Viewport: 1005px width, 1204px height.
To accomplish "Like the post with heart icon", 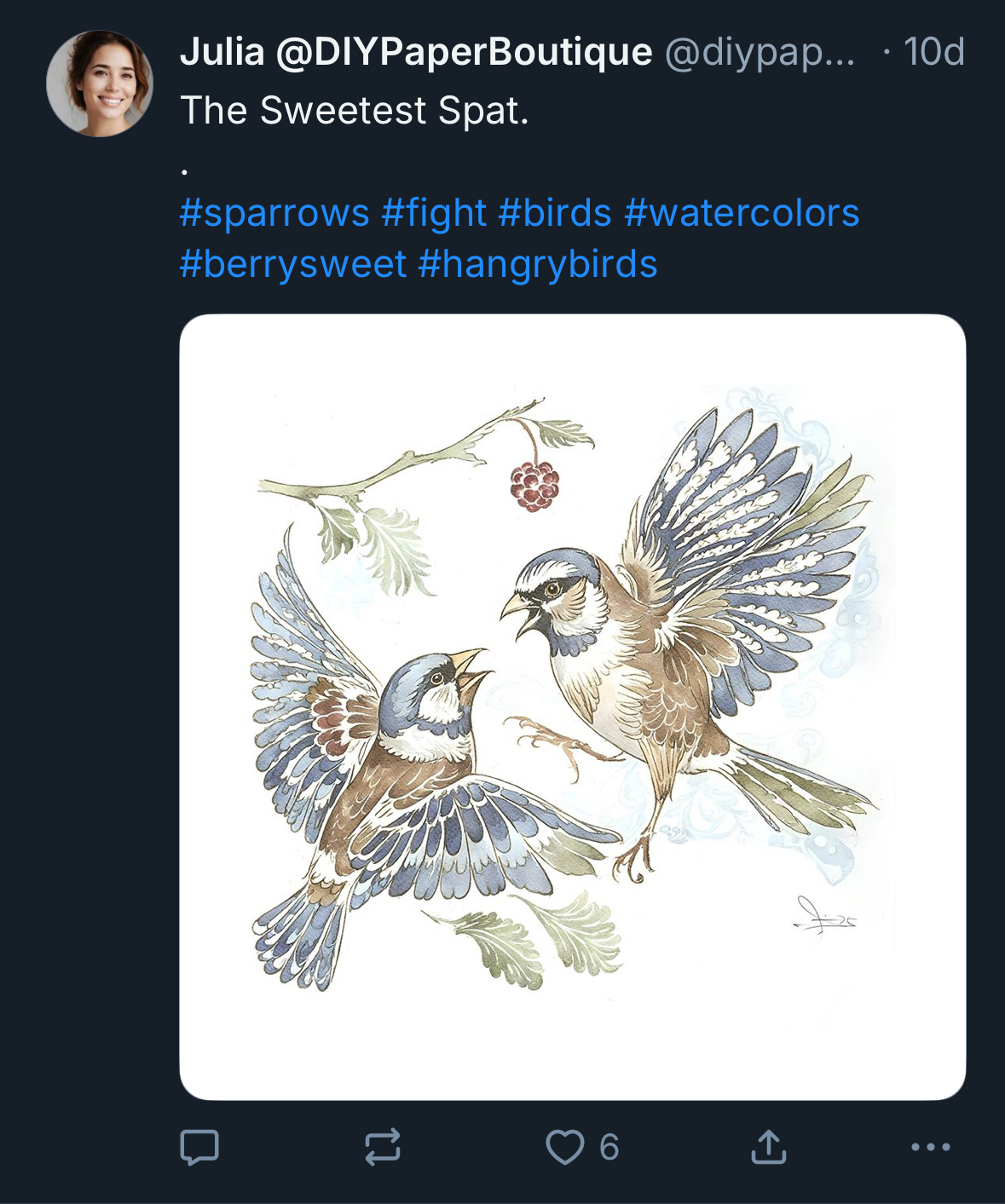I will point(565,1147).
